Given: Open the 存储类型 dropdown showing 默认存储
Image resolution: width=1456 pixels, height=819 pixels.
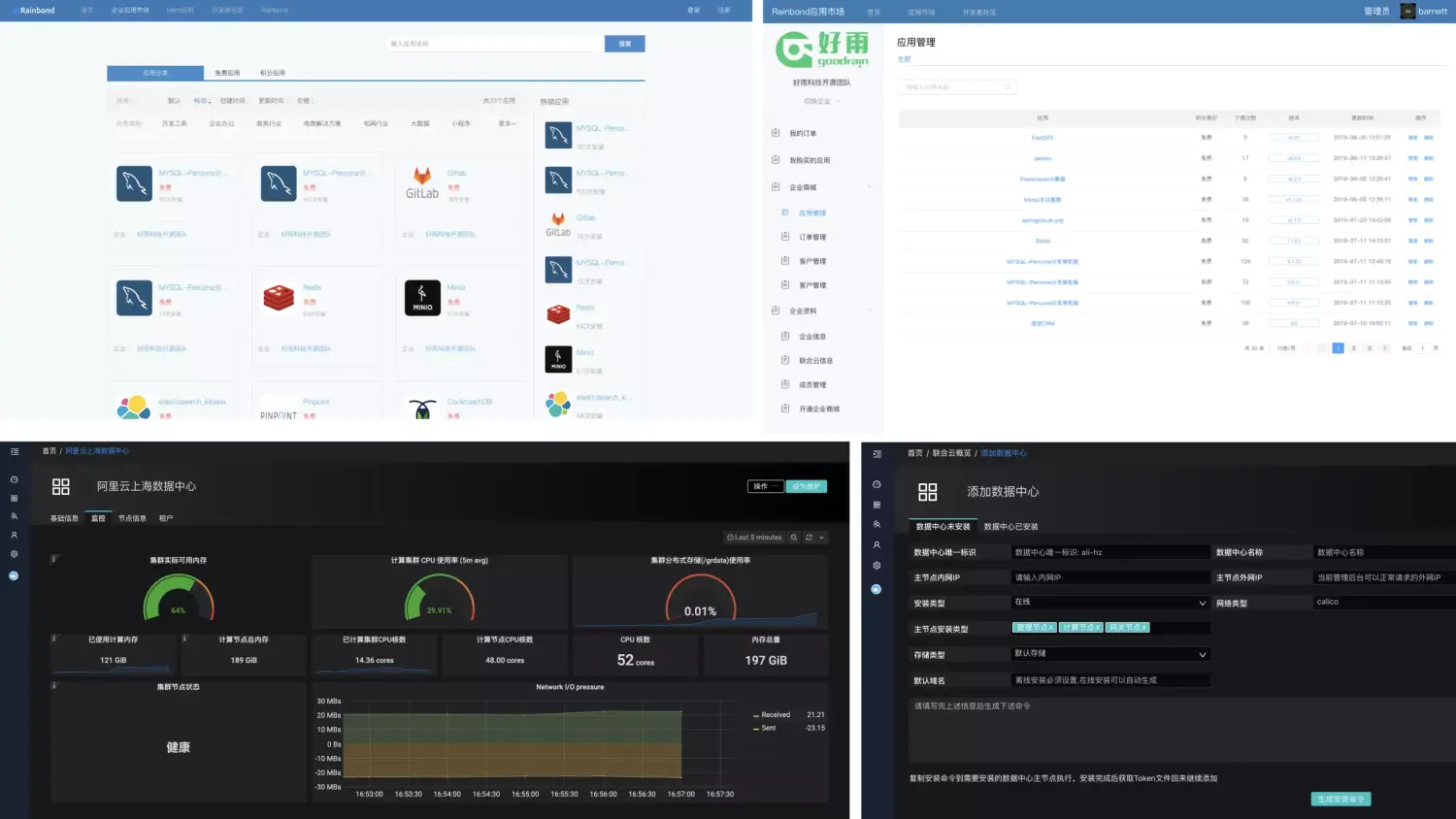Looking at the screenshot, I should pyautogui.click(x=1110, y=654).
